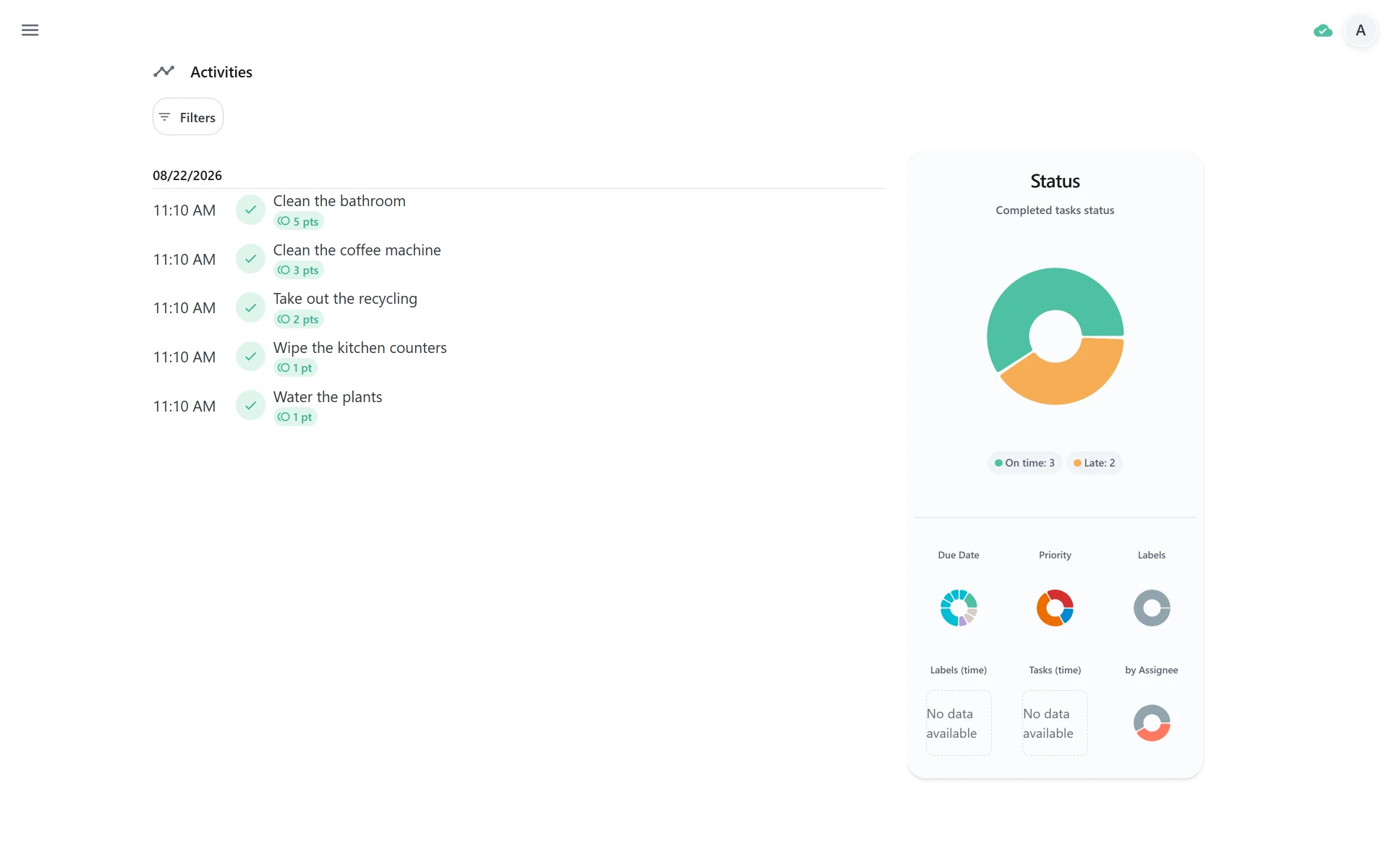The height and width of the screenshot is (868, 1389).
Task: Click the check icon for Wipe the kitchen counters
Action: [250, 357]
